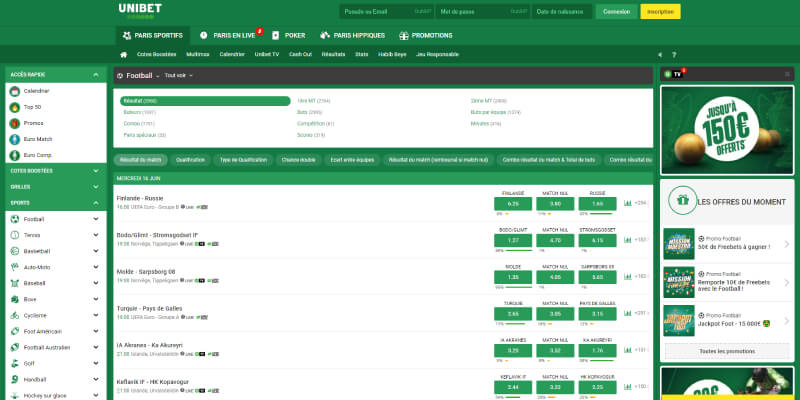Screen dimensions: 800x400
Task: Open the Promos icon in Accès Rapide
Action: coord(15,123)
